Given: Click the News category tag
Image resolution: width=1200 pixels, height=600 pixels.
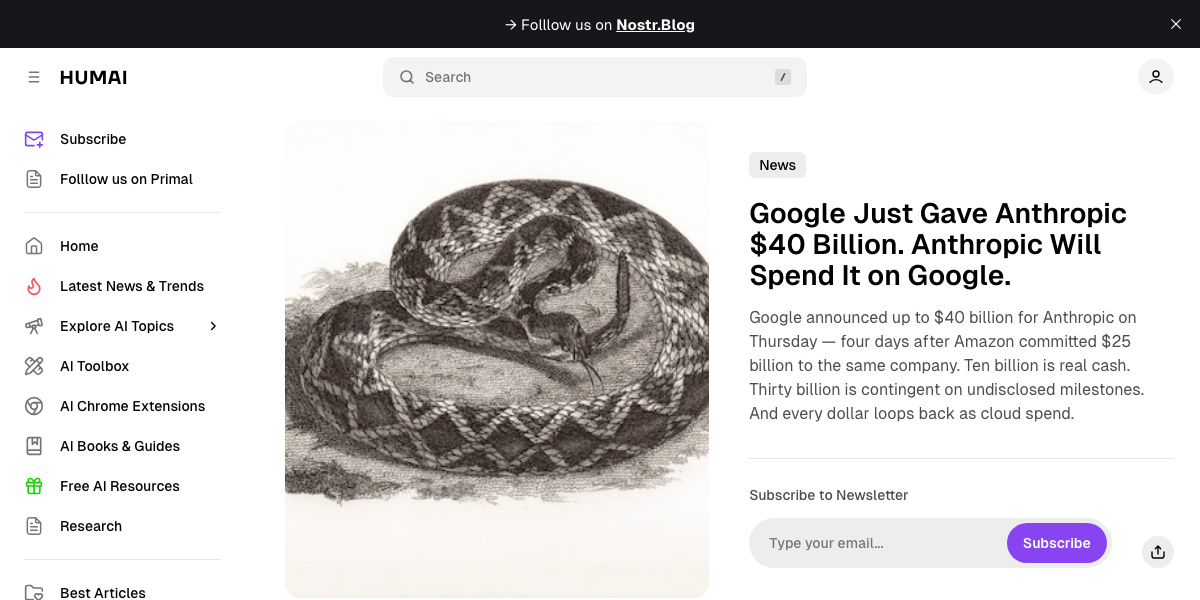Looking at the screenshot, I should [x=777, y=165].
